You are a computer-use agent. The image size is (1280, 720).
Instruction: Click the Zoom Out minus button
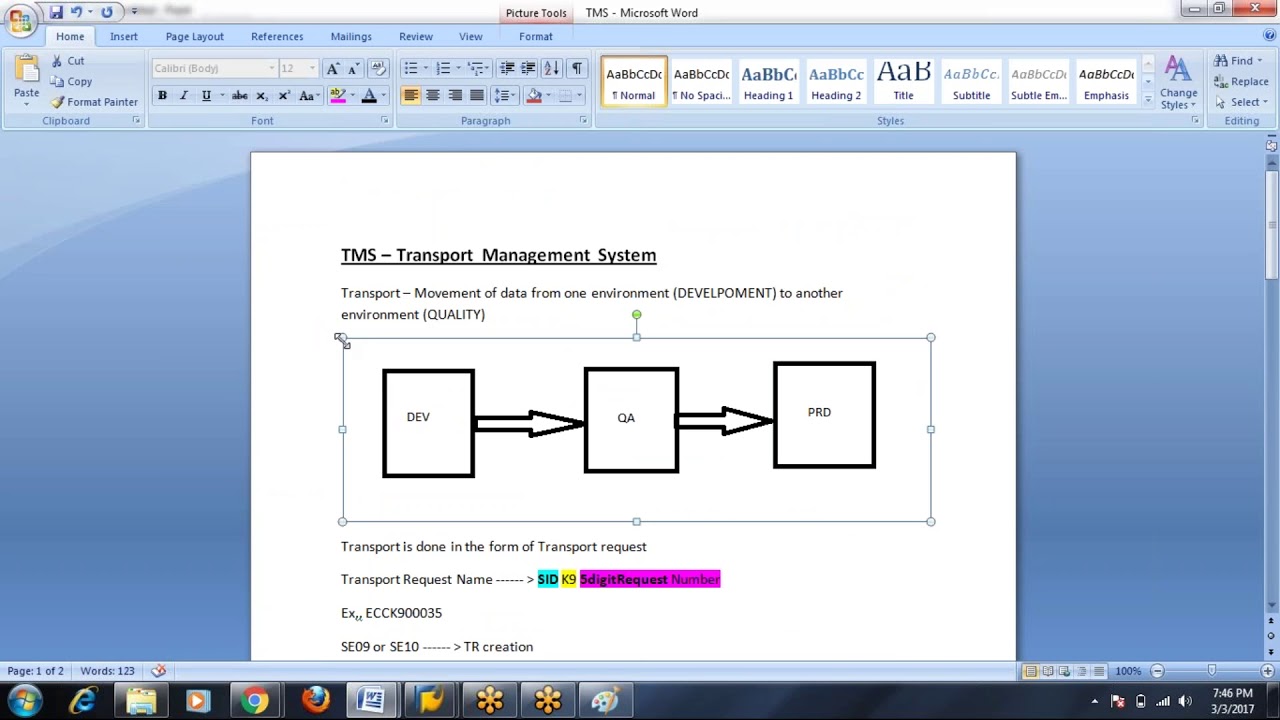point(1157,671)
